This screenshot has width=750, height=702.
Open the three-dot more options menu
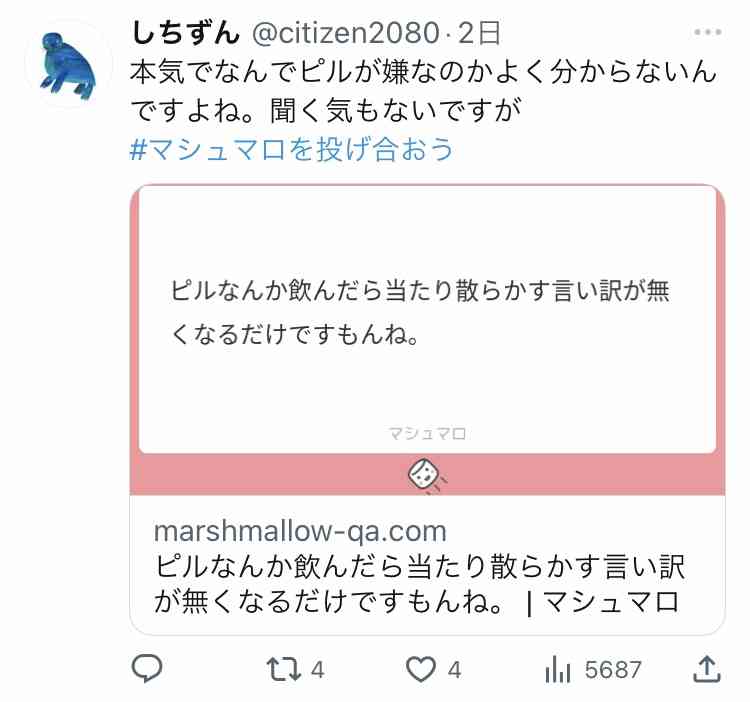click(x=708, y=32)
